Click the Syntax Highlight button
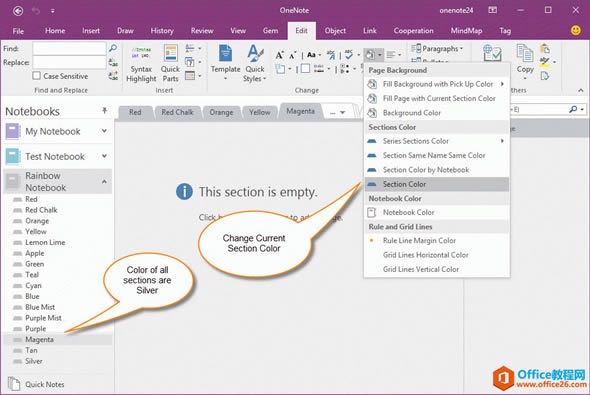 141,64
